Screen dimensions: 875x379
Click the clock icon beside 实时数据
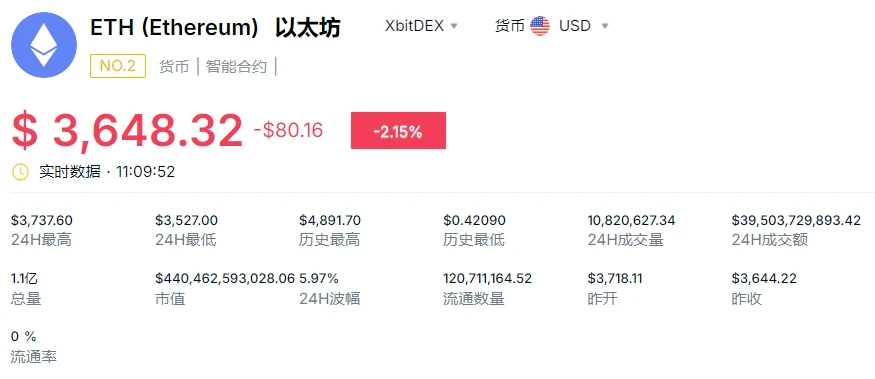[21, 171]
